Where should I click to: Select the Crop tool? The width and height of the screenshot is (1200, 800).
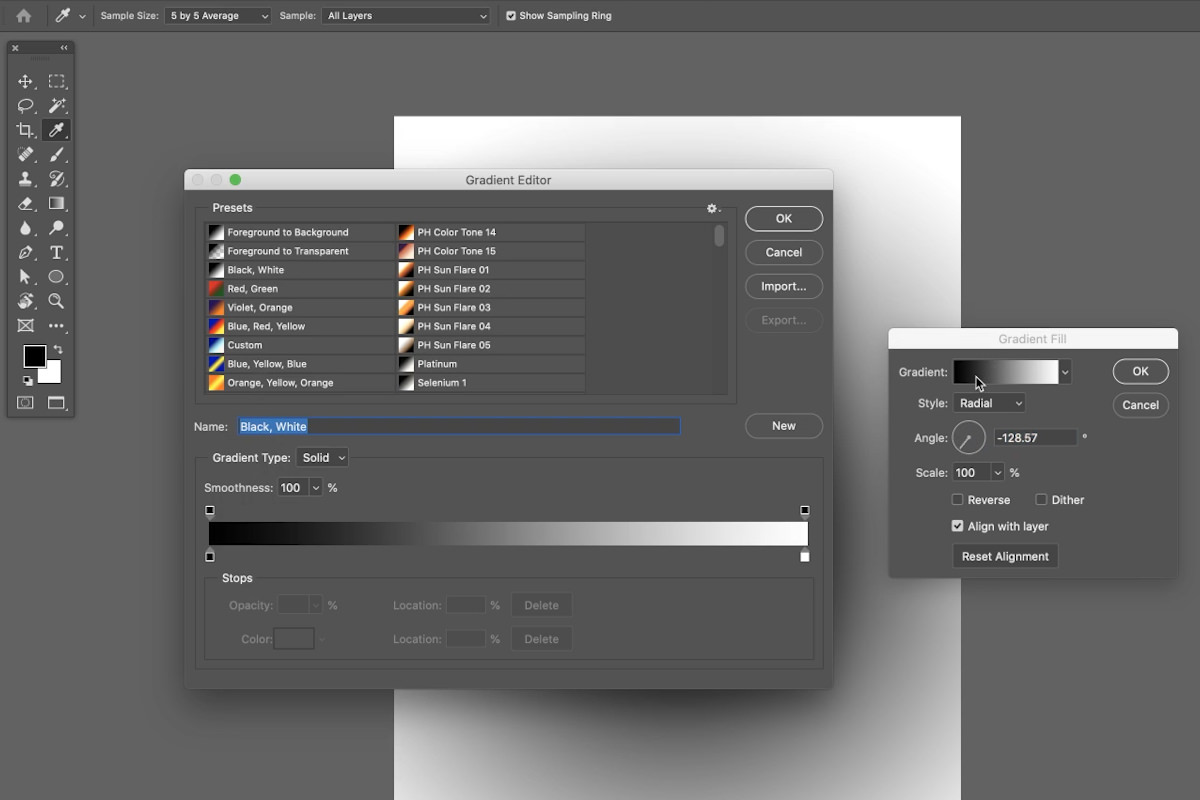point(26,131)
